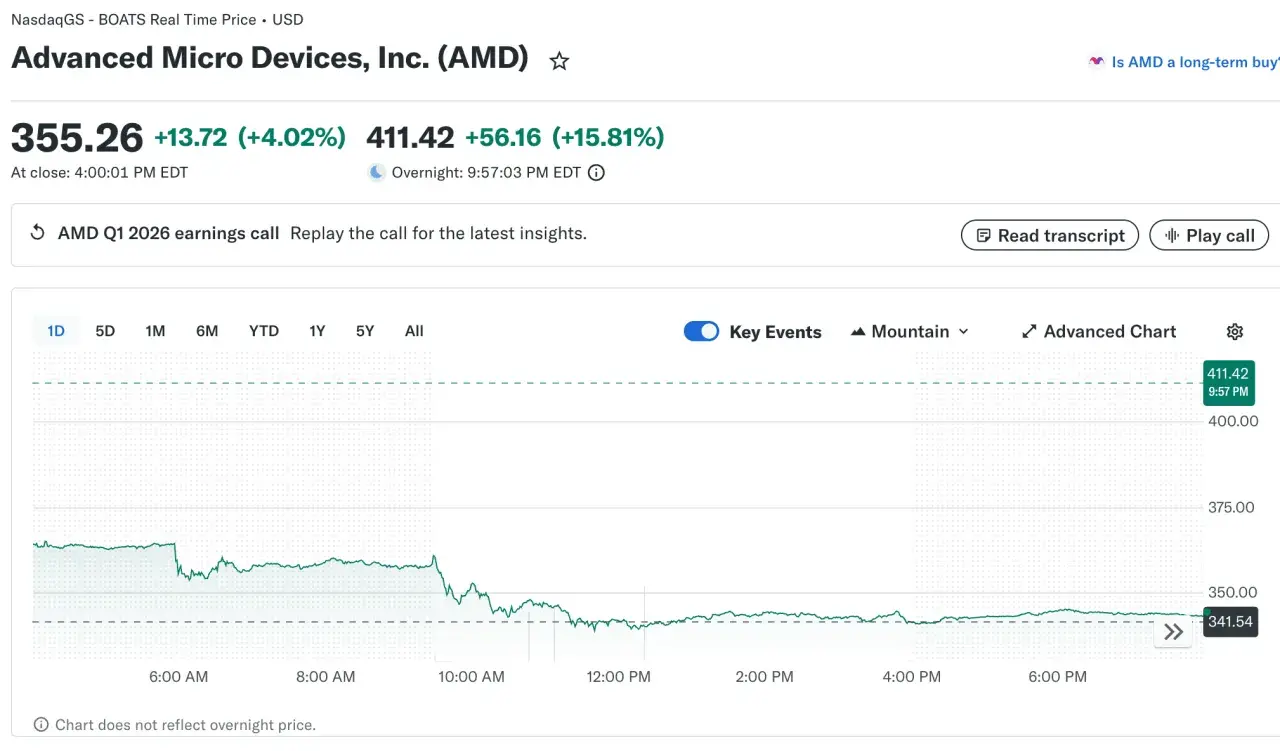
Task: Toggle Key Events switch off
Action: (701, 331)
